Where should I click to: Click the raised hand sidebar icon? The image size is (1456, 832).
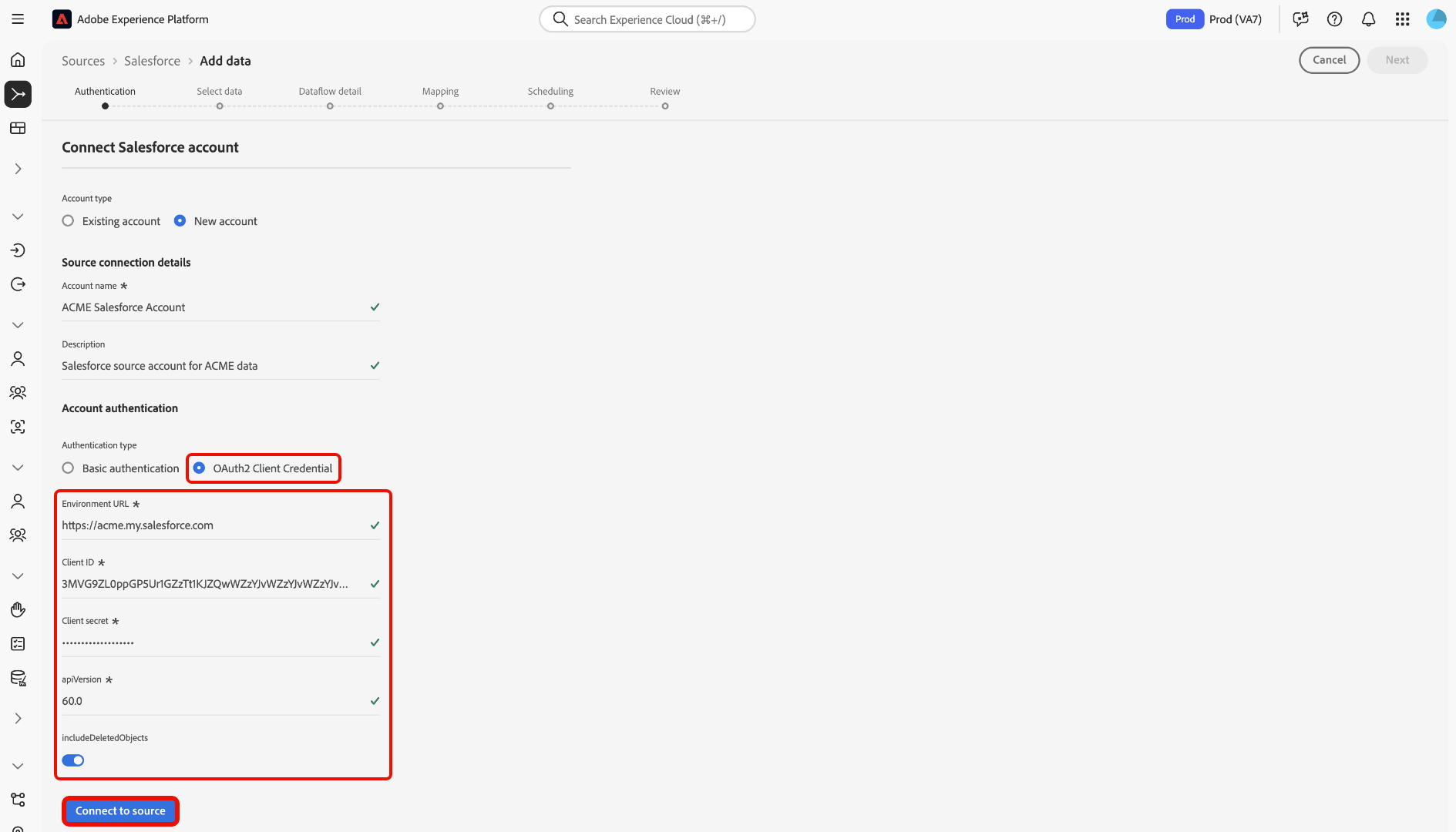pos(18,610)
